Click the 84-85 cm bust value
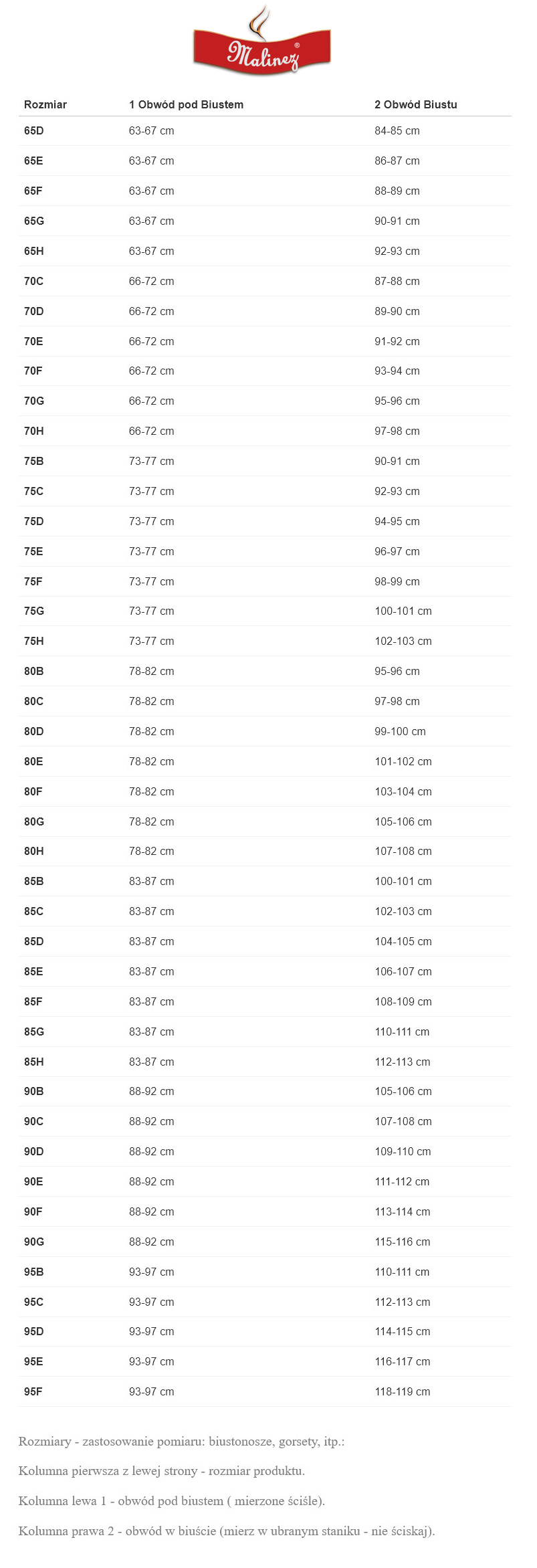 click(397, 130)
